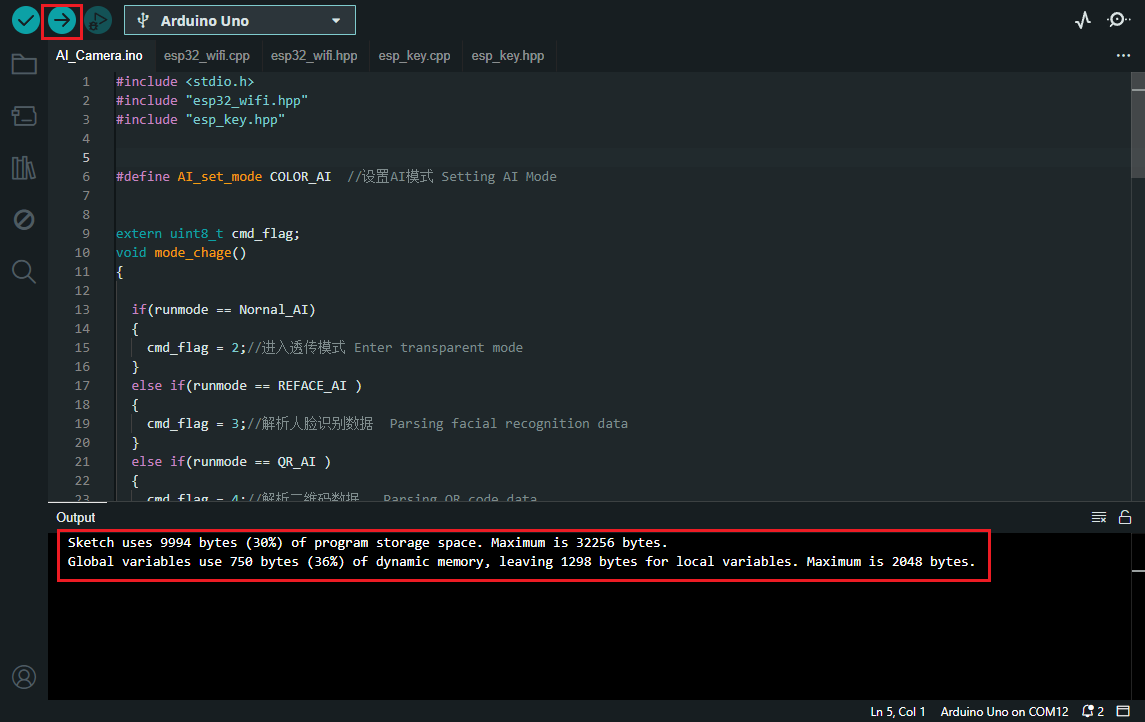Click the COLOR_AI define value

coord(300,177)
